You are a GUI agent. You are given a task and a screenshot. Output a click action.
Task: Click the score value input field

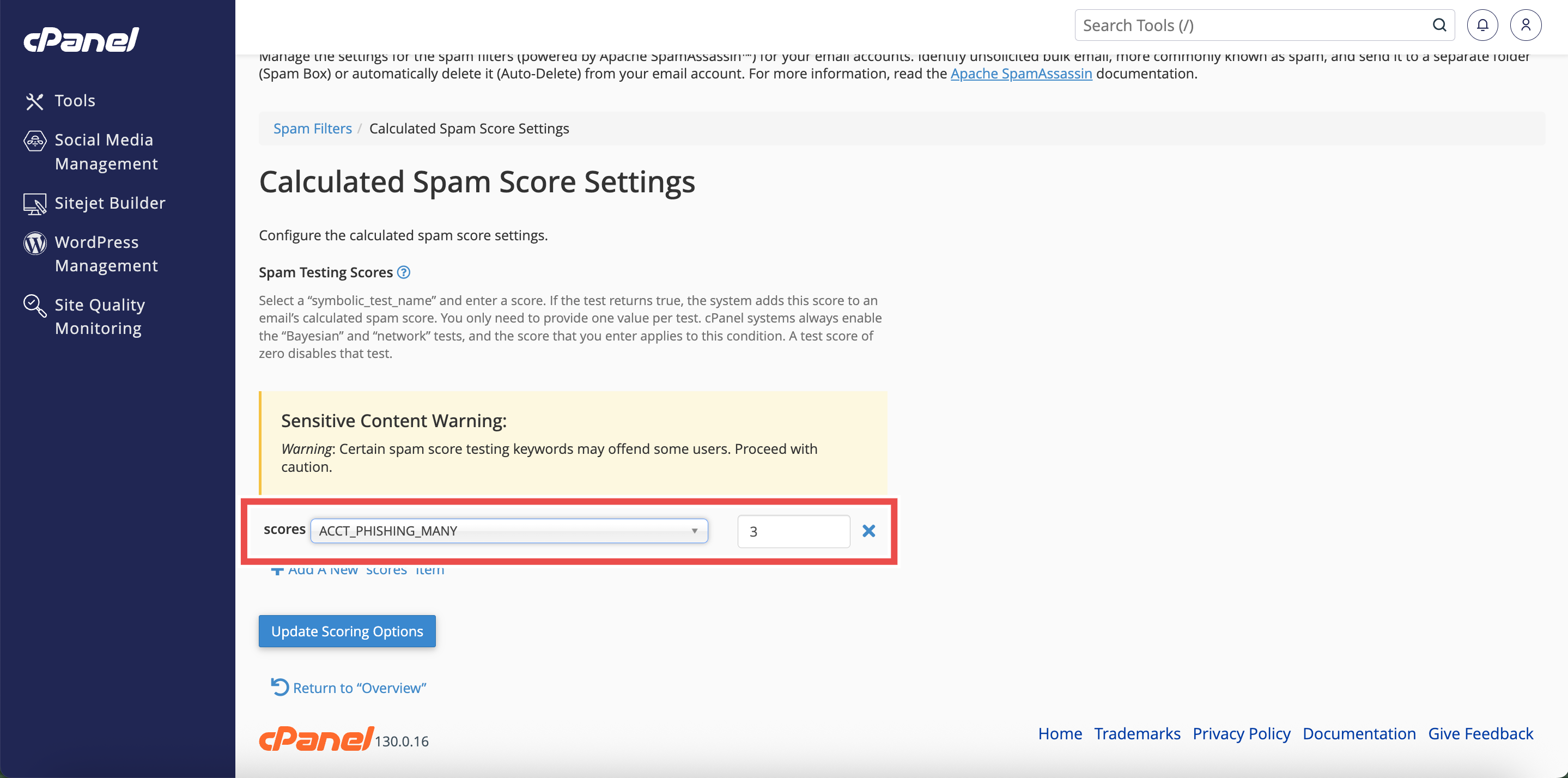point(793,531)
